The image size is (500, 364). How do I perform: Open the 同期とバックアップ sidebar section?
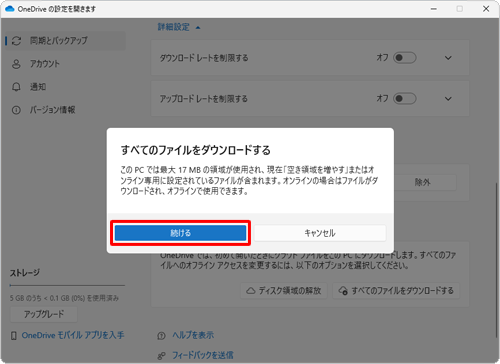tap(66, 41)
